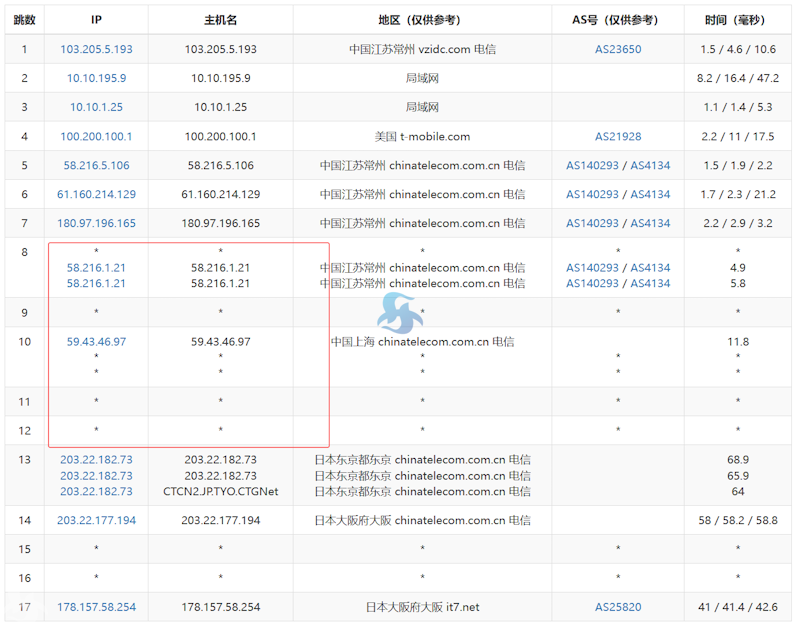This screenshot has width=800, height=626.
Task: Click the 主机名 column header
Action: tap(220, 20)
